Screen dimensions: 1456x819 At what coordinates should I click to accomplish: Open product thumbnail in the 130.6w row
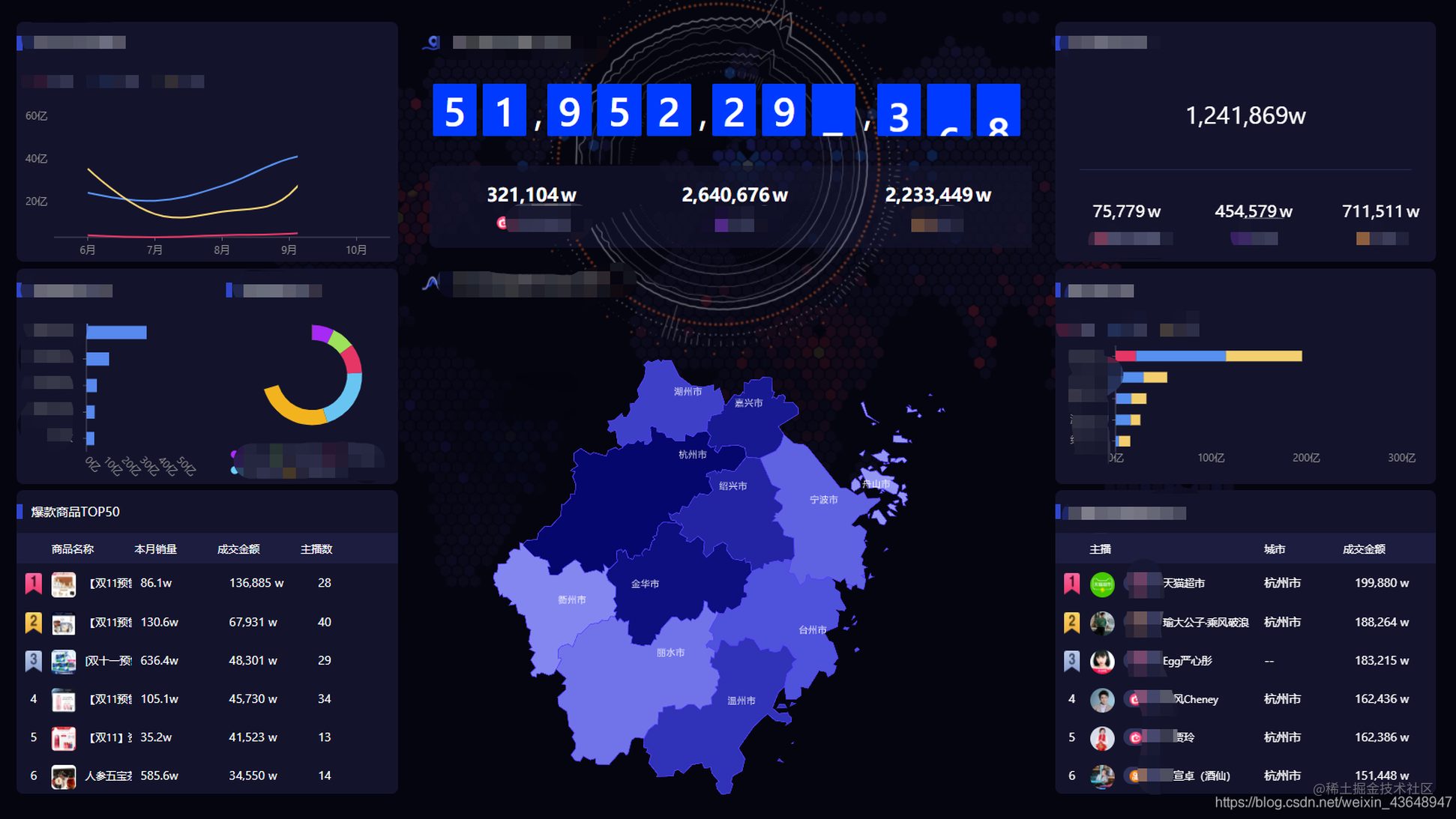point(64,623)
